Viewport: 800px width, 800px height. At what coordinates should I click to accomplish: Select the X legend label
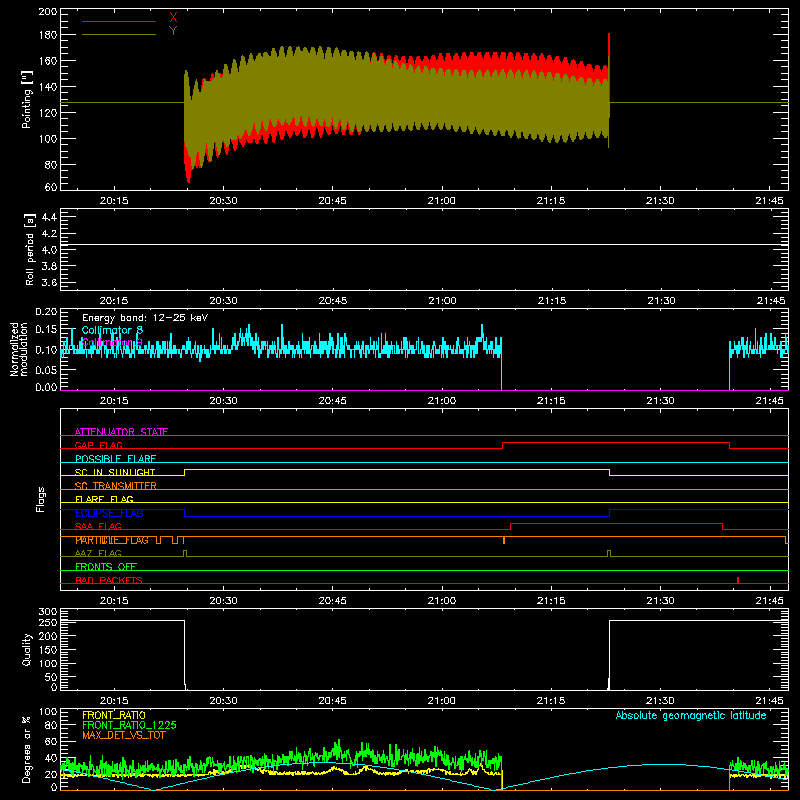click(173, 18)
